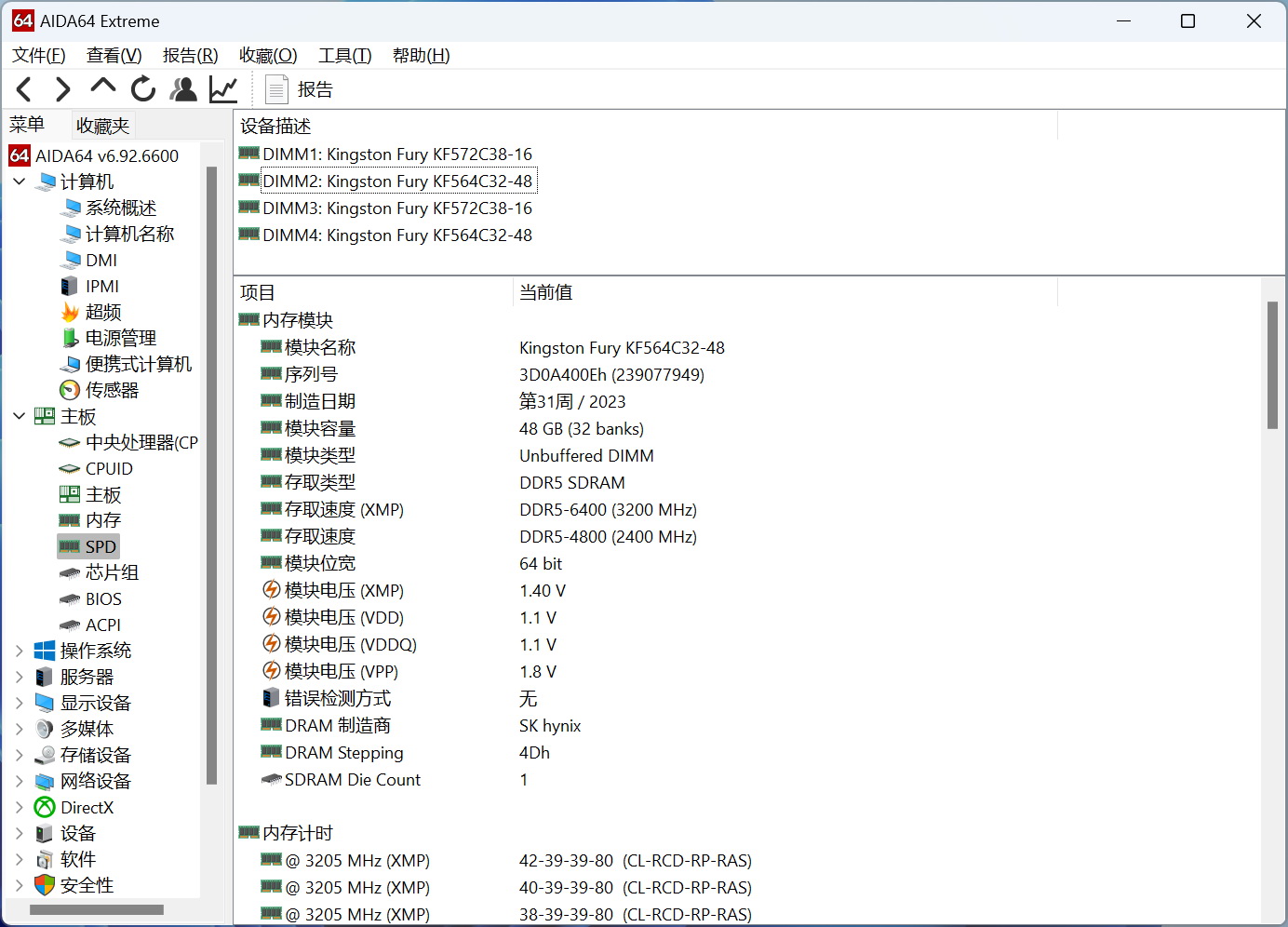Screen dimensions: 1288x927
Task: Click the up-level arrow toolbar icon
Action: coord(102,87)
